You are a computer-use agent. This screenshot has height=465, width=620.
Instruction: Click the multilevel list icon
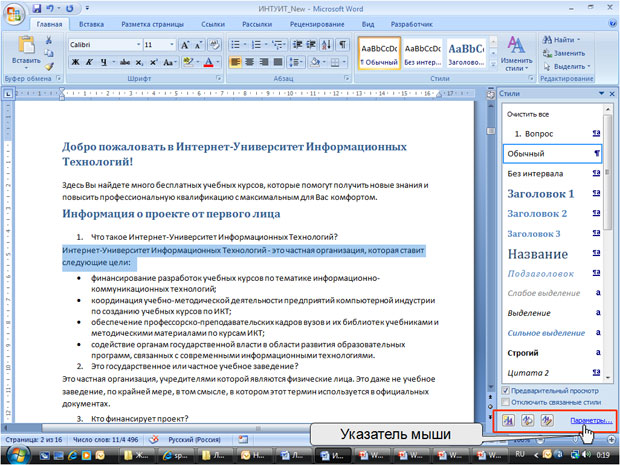[277, 45]
